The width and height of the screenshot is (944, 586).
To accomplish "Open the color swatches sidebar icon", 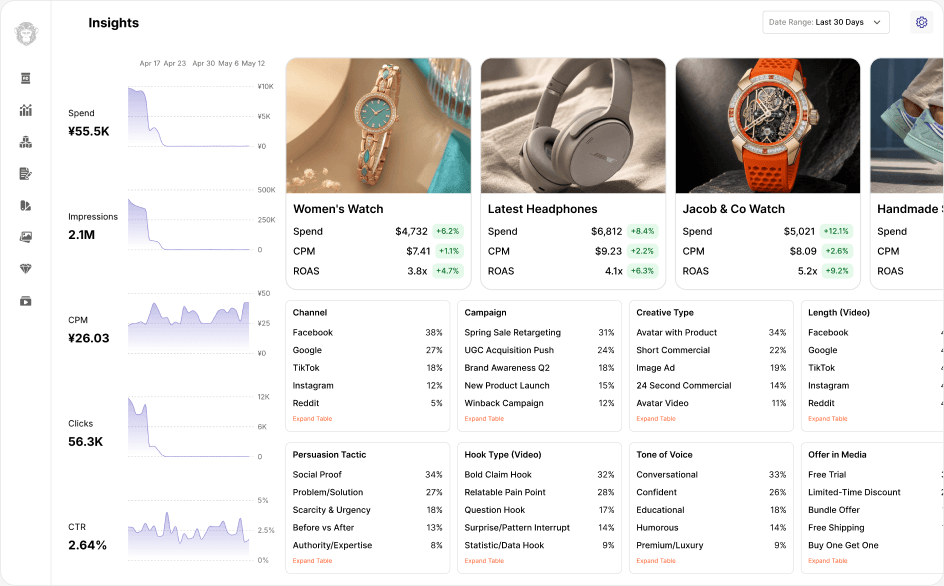I will click(25, 205).
